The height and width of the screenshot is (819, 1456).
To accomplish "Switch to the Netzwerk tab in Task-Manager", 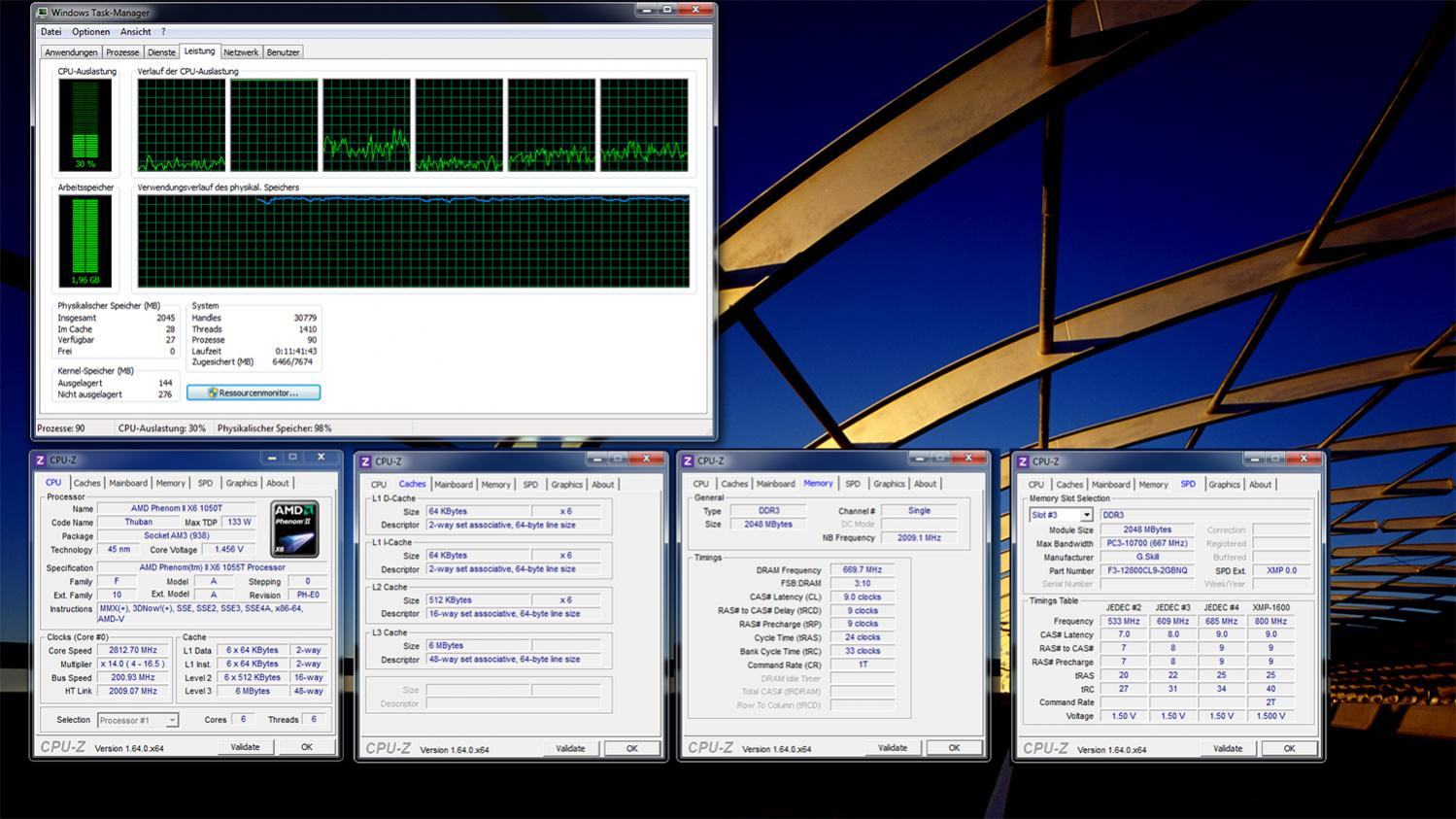I will pos(240,52).
